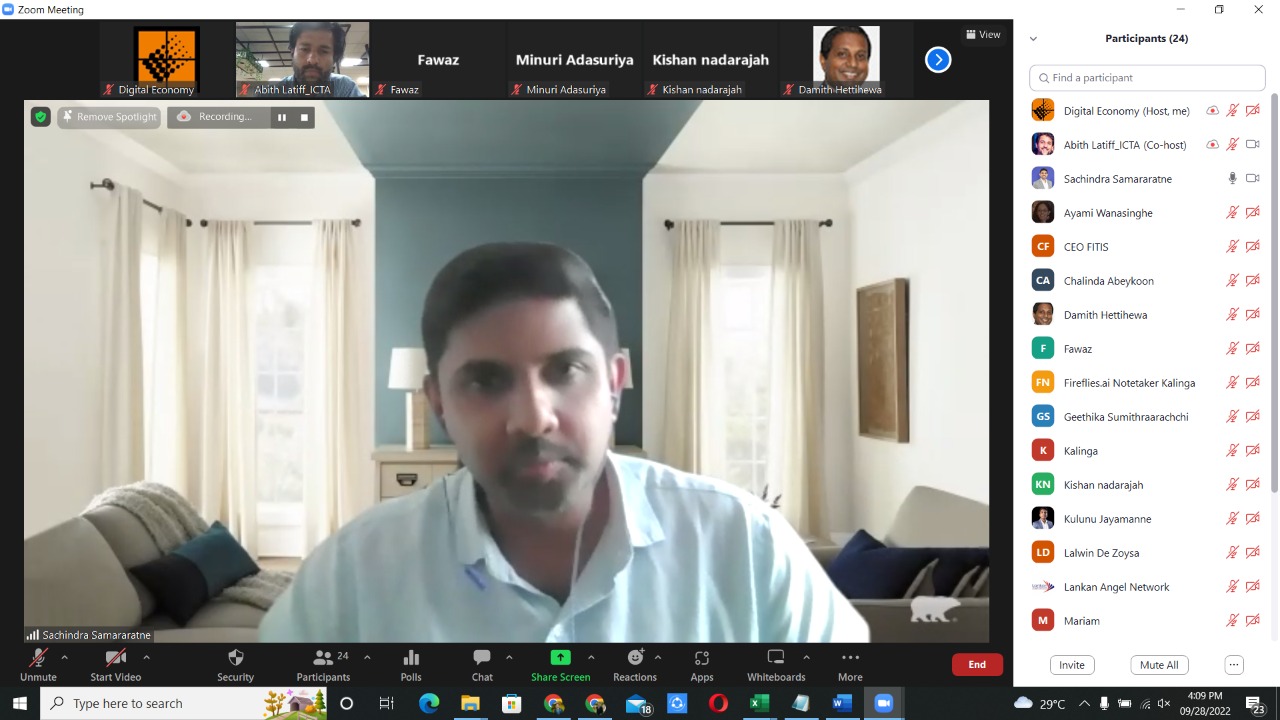Pause the meeting recording
The width and height of the screenshot is (1280, 720).
pyautogui.click(x=282, y=117)
